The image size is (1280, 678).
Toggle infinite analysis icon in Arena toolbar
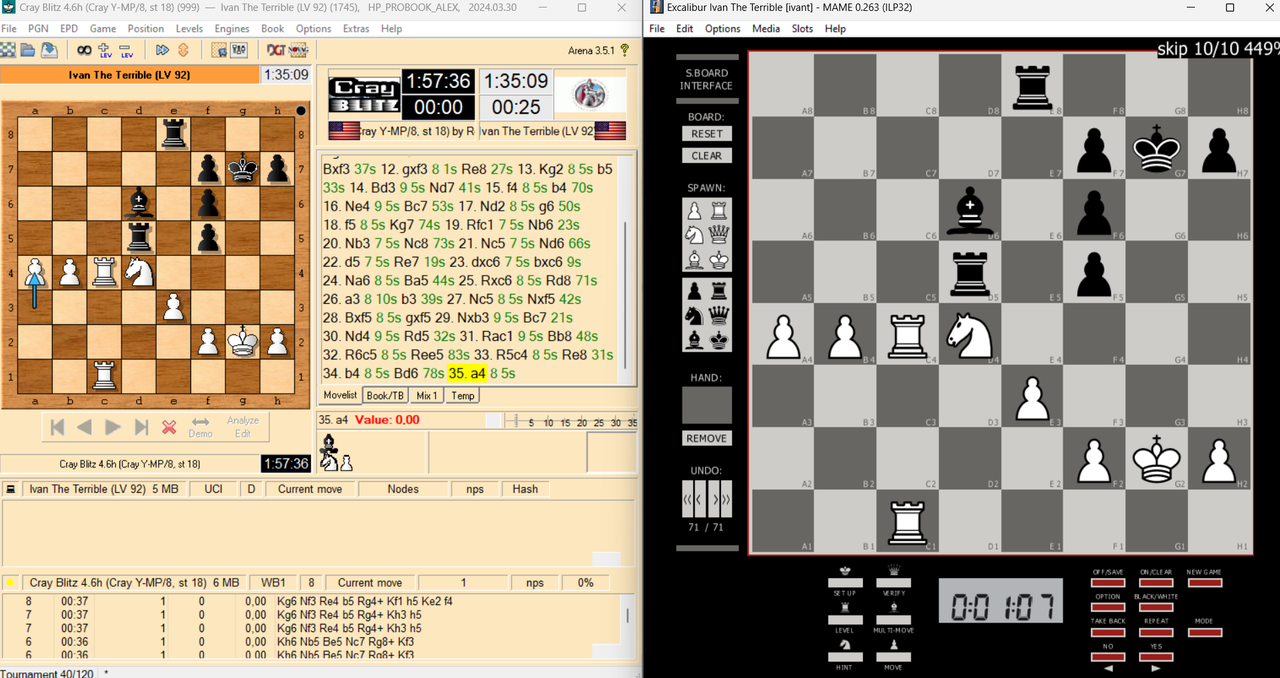[x=84, y=49]
